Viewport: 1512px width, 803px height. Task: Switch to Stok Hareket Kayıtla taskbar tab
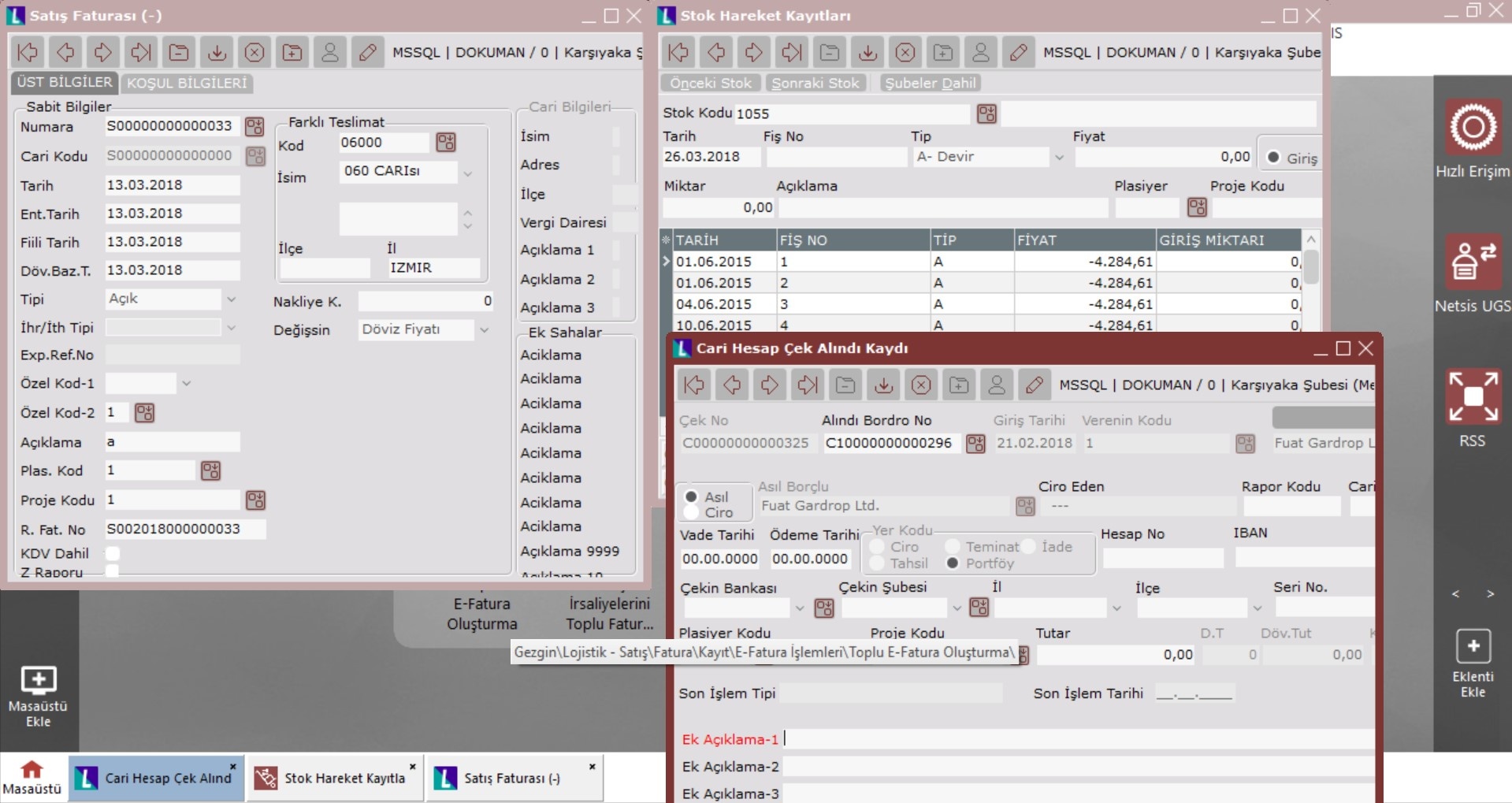pos(336,778)
